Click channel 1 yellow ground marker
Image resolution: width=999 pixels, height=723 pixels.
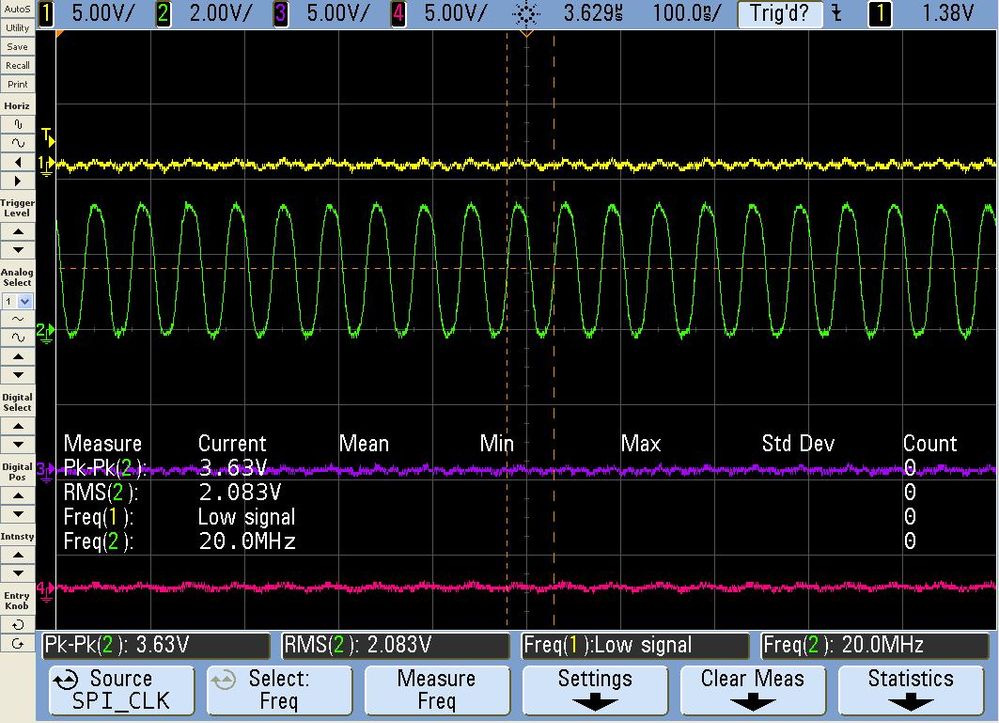pos(45,166)
